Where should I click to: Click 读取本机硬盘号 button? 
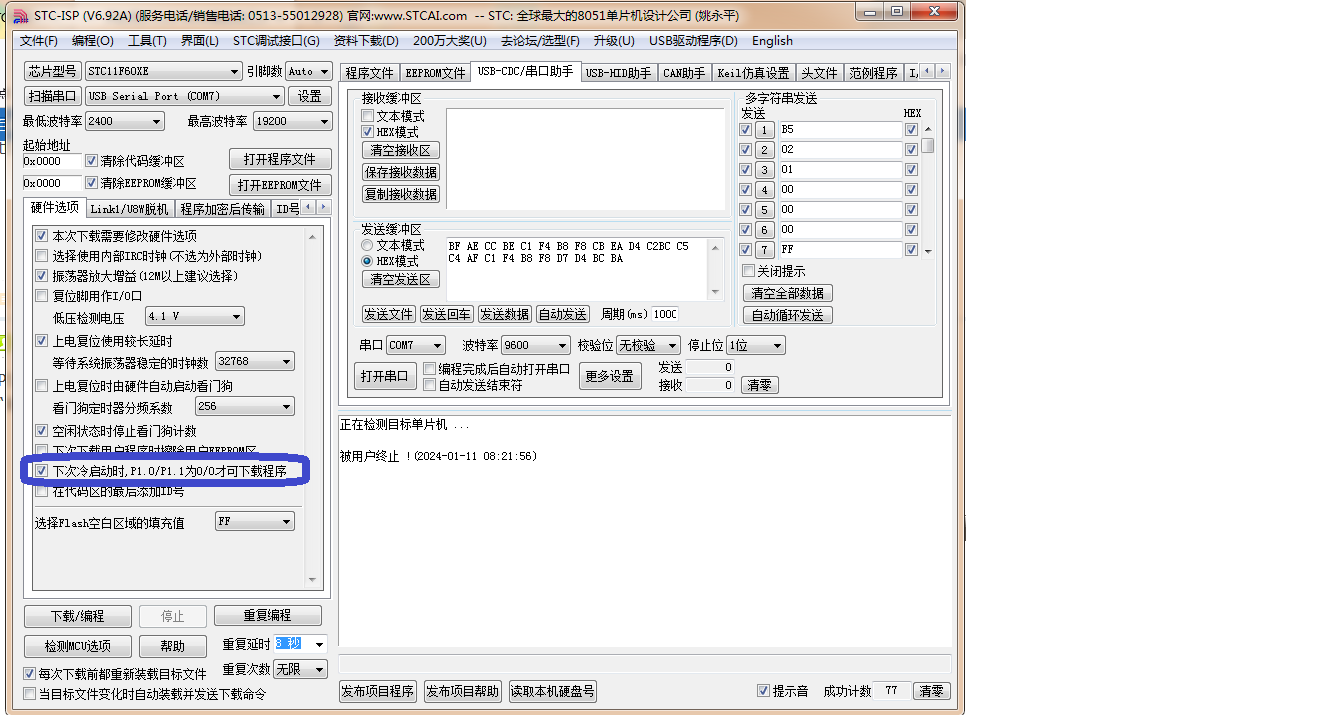click(553, 691)
